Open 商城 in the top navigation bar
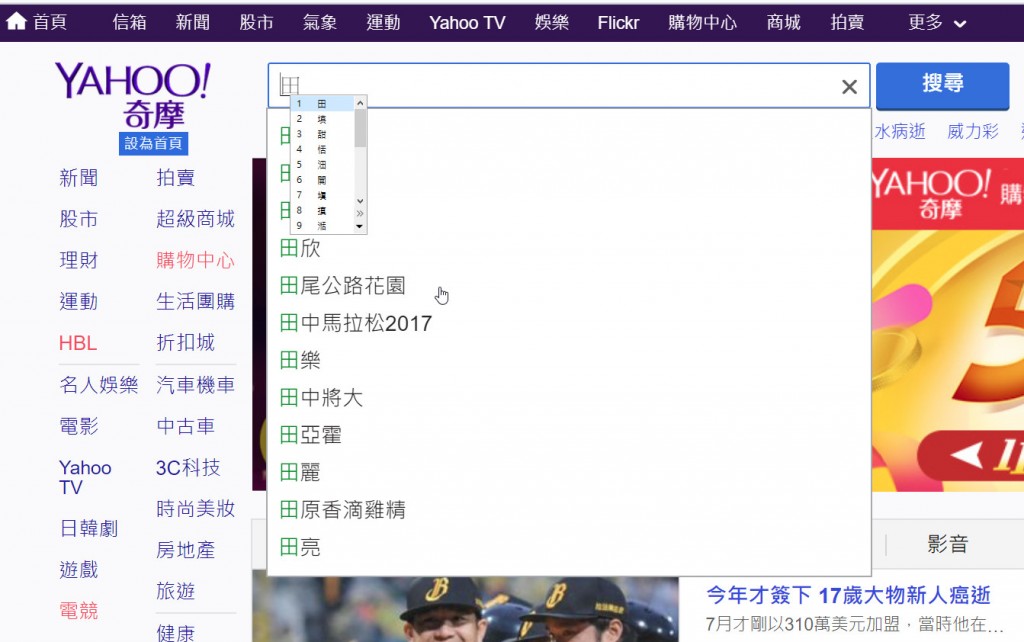This screenshot has height=642, width=1024. pyautogui.click(x=784, y=23)
